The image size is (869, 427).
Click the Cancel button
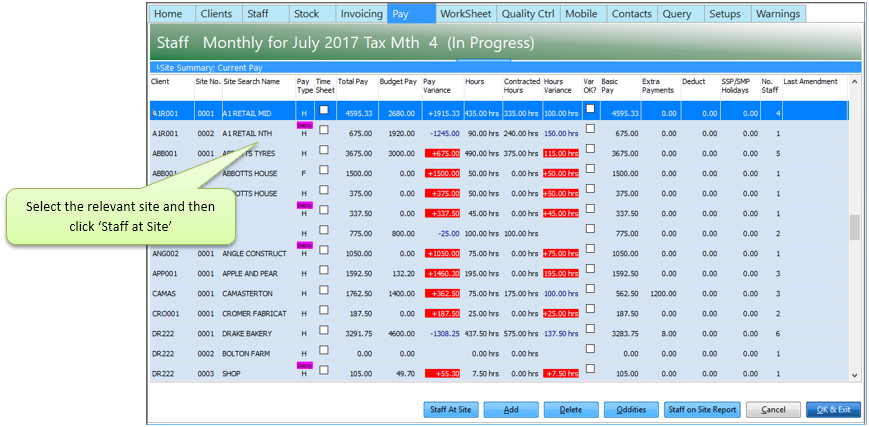(773, 410)
